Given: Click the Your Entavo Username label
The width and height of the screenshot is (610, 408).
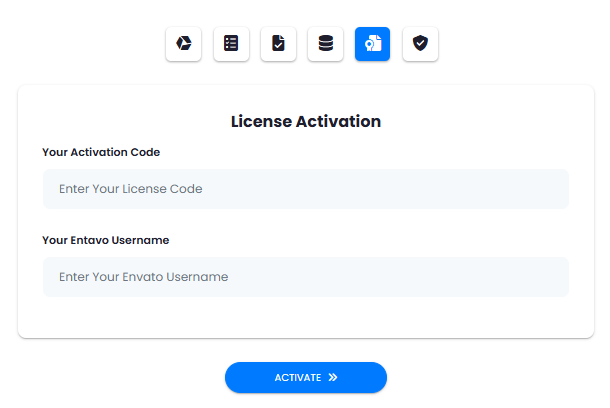Looking at the screenshot, I should coord(106,240).
